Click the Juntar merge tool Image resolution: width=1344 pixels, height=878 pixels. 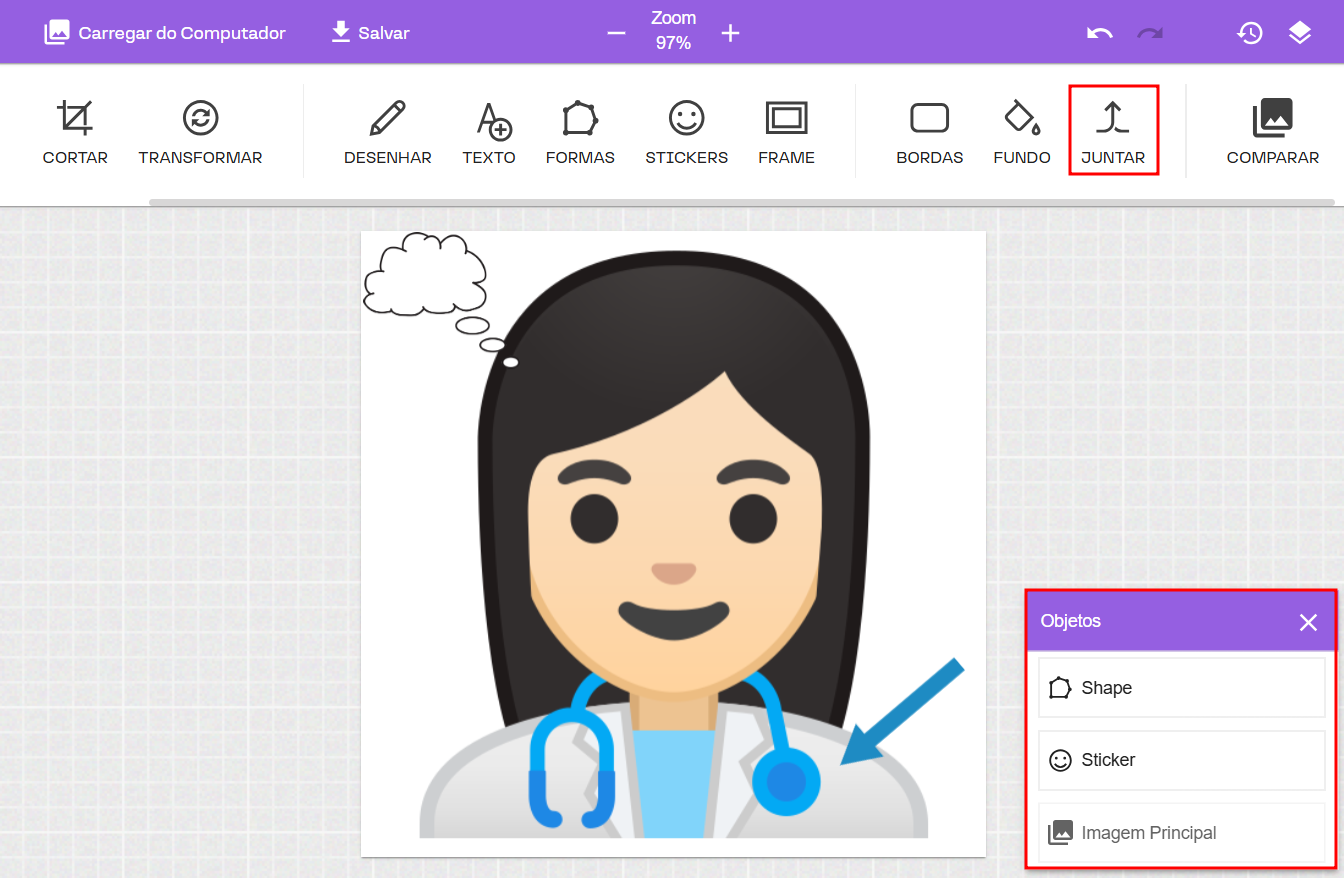click(x=1113, y=132)
